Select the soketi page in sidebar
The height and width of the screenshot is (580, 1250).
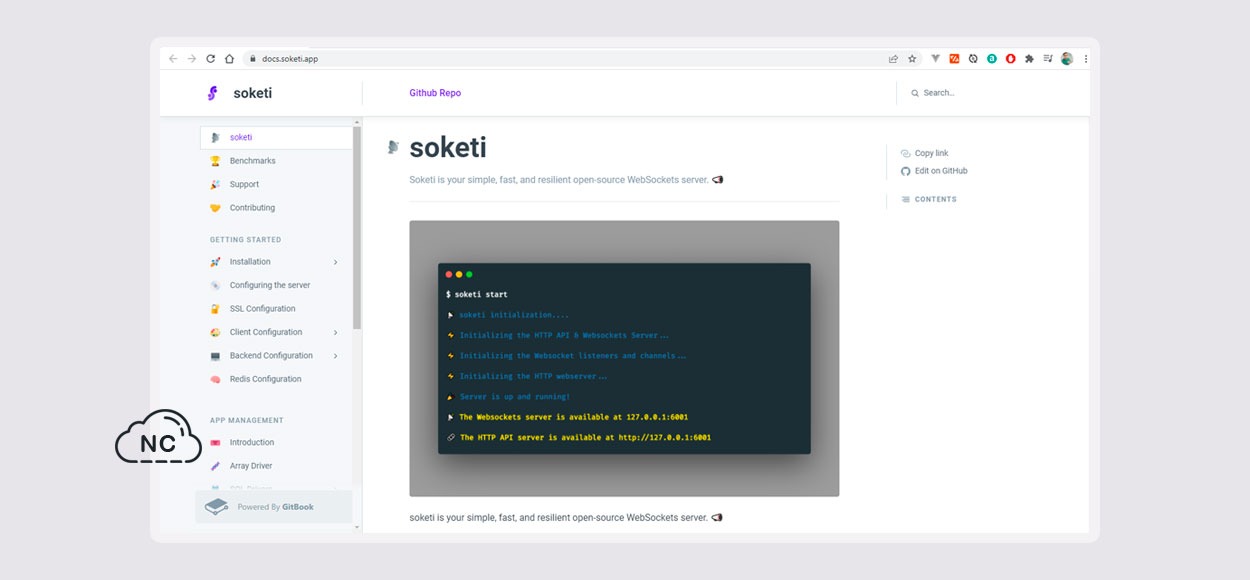(x=276, y=137)
